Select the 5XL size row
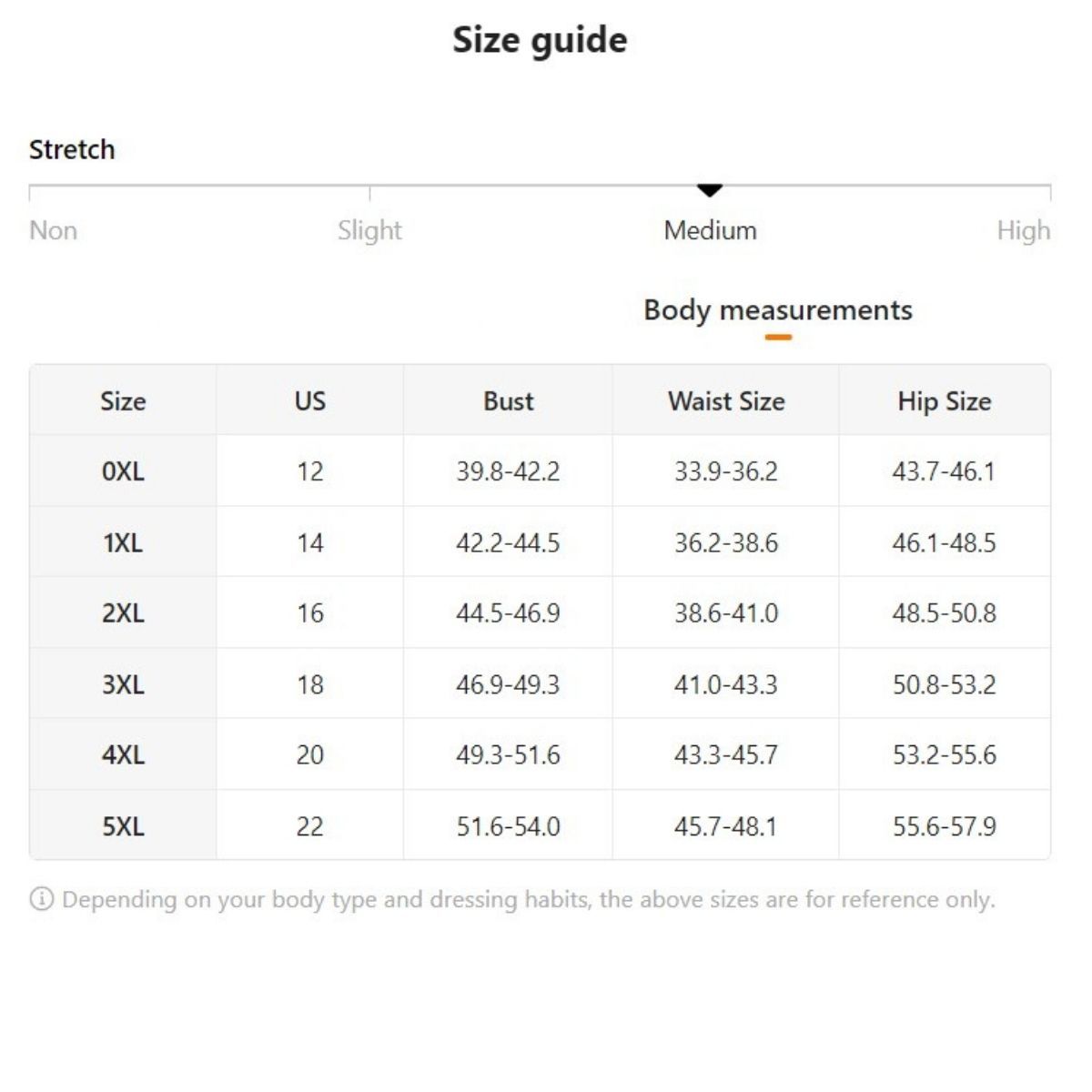 click(123, 826)
